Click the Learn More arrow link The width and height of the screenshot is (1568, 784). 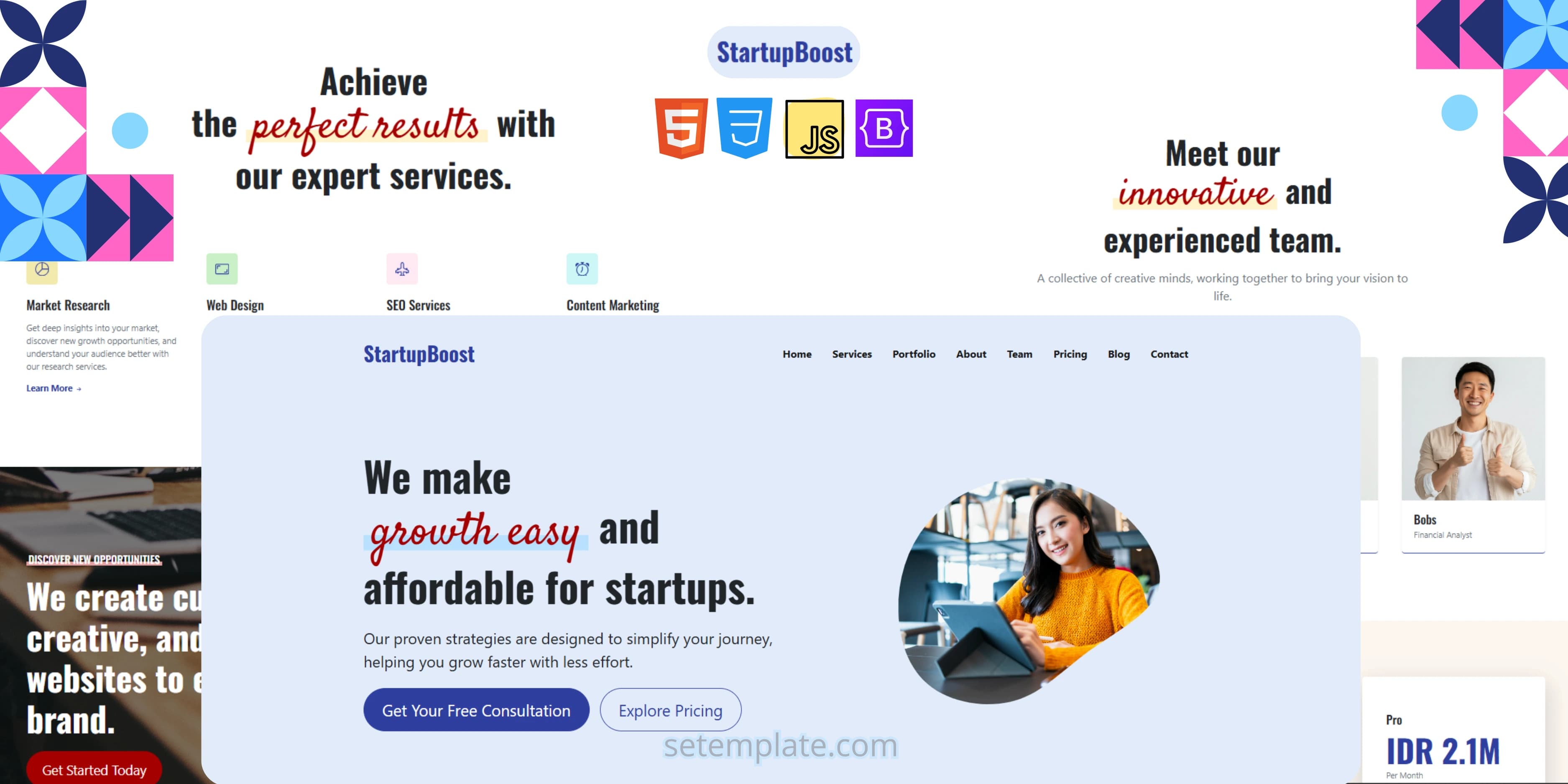52,388
